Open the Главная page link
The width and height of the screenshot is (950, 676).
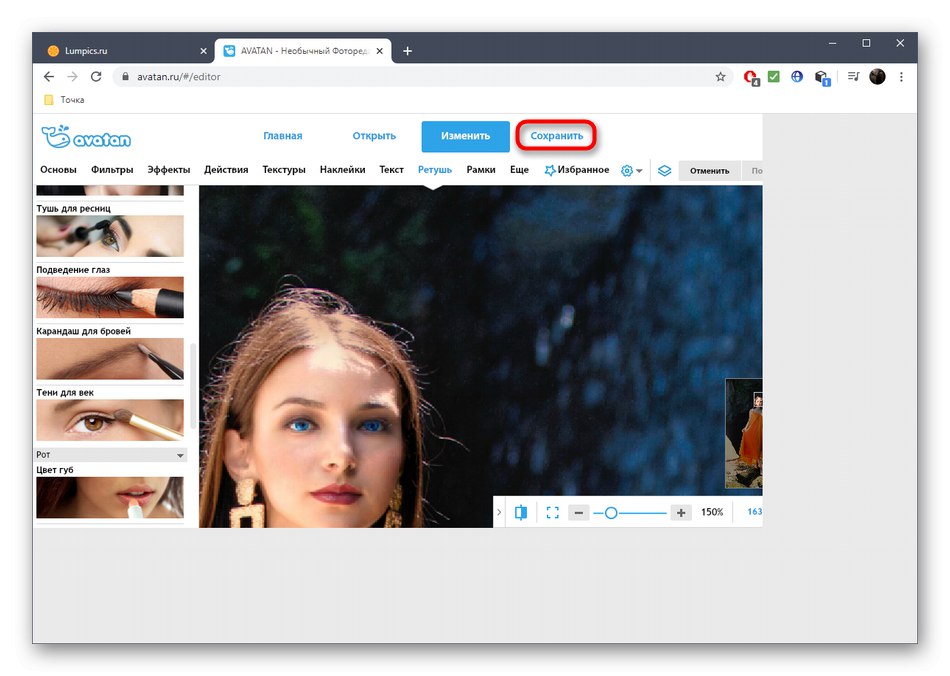(x=282, y=136)
